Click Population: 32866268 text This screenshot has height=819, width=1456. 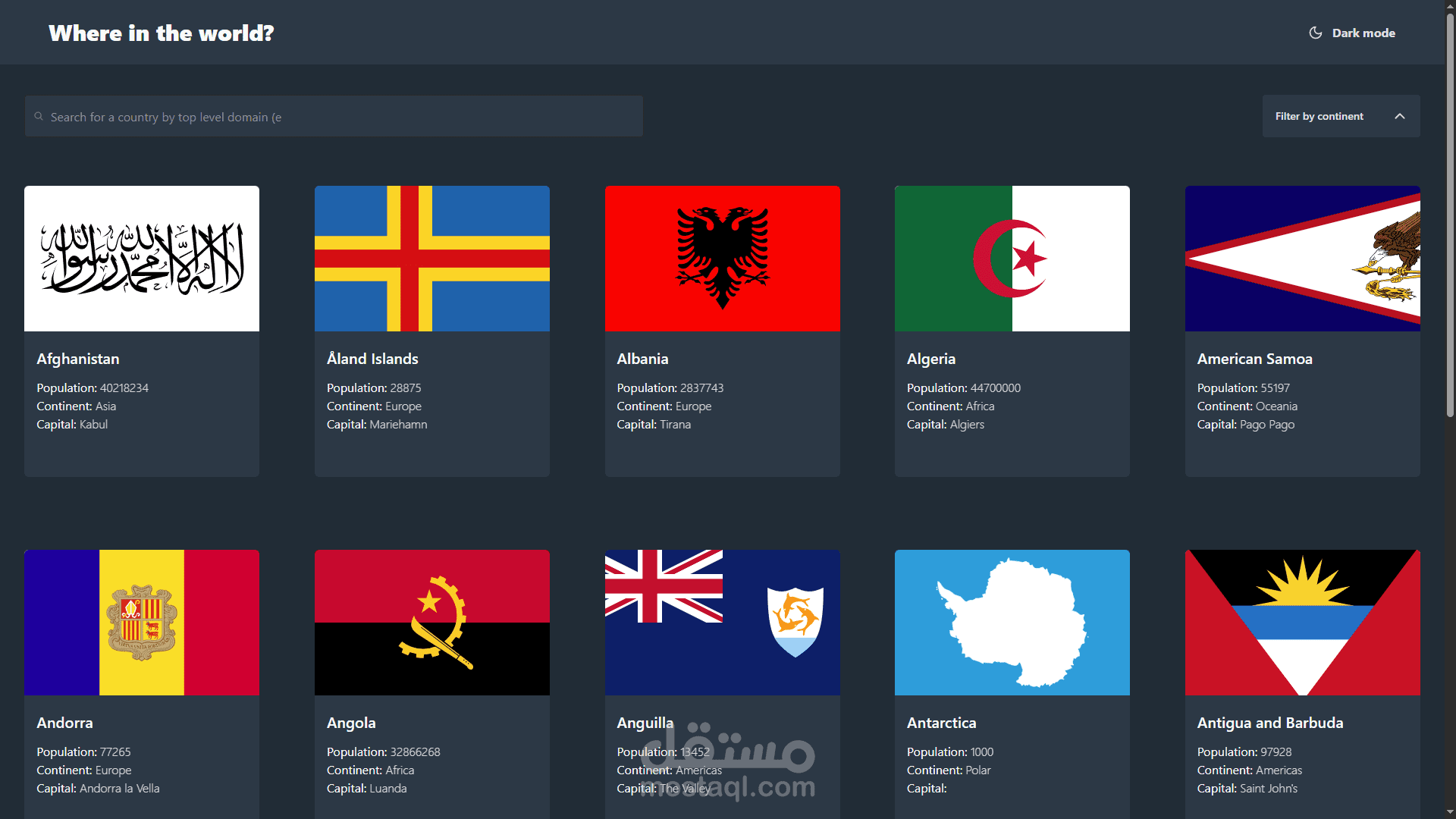[384, 752]
